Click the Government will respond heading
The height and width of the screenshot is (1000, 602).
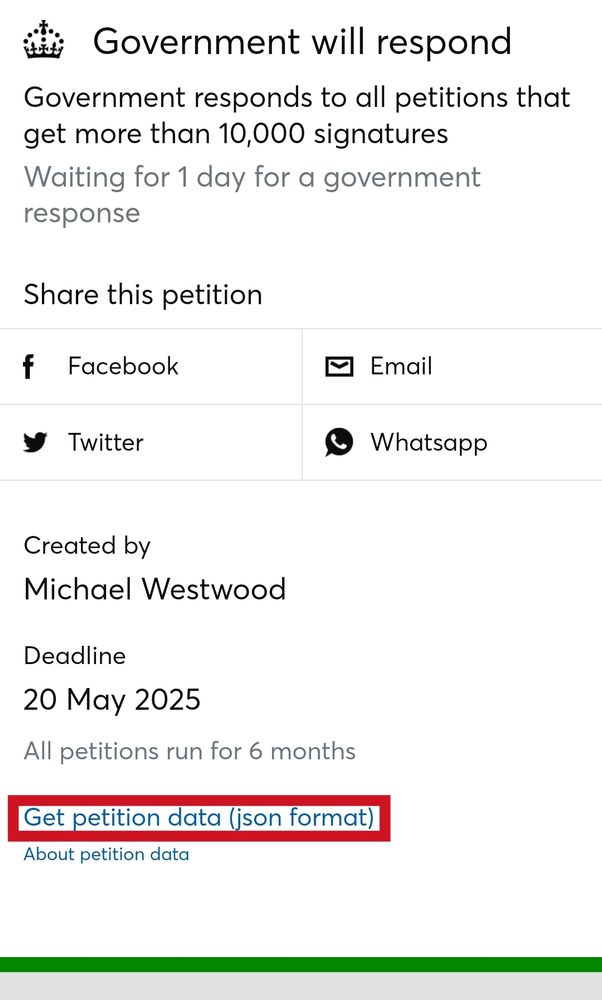302,41
